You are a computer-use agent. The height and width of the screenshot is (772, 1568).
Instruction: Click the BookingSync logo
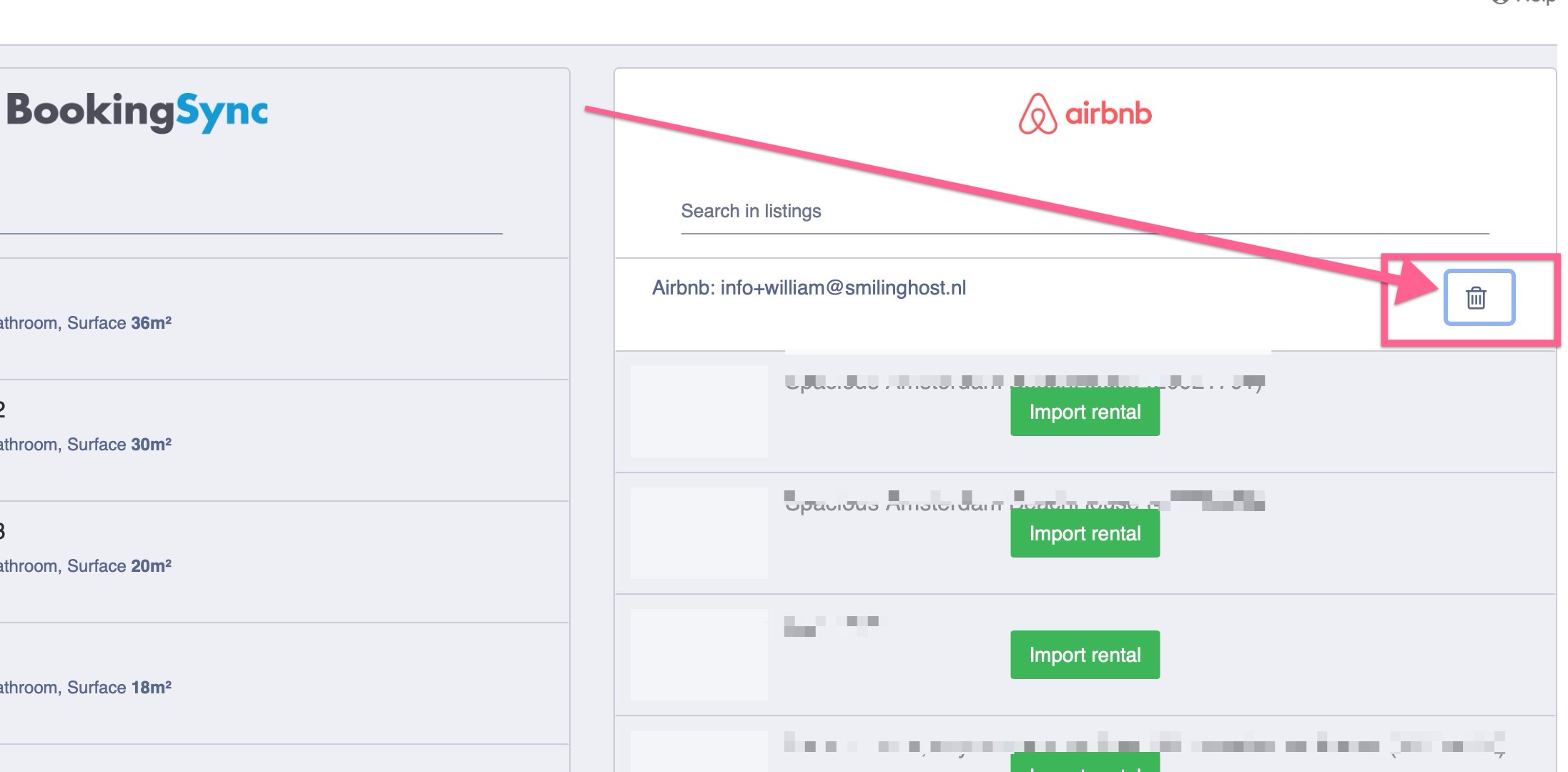[x=137, y=112]
